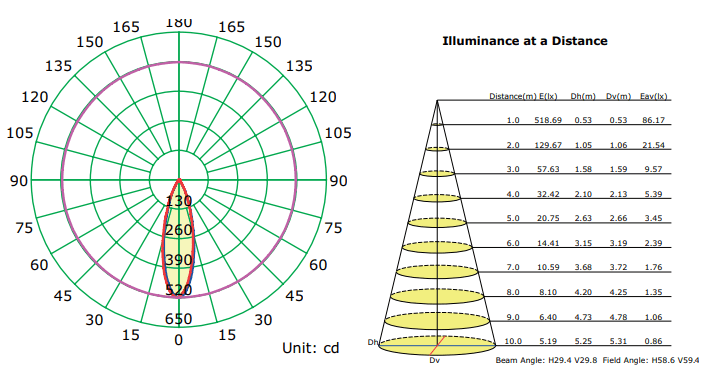Screen dimensions: 718x386
Task: Click the illuminance value 20.75
Action: (548, 218)
